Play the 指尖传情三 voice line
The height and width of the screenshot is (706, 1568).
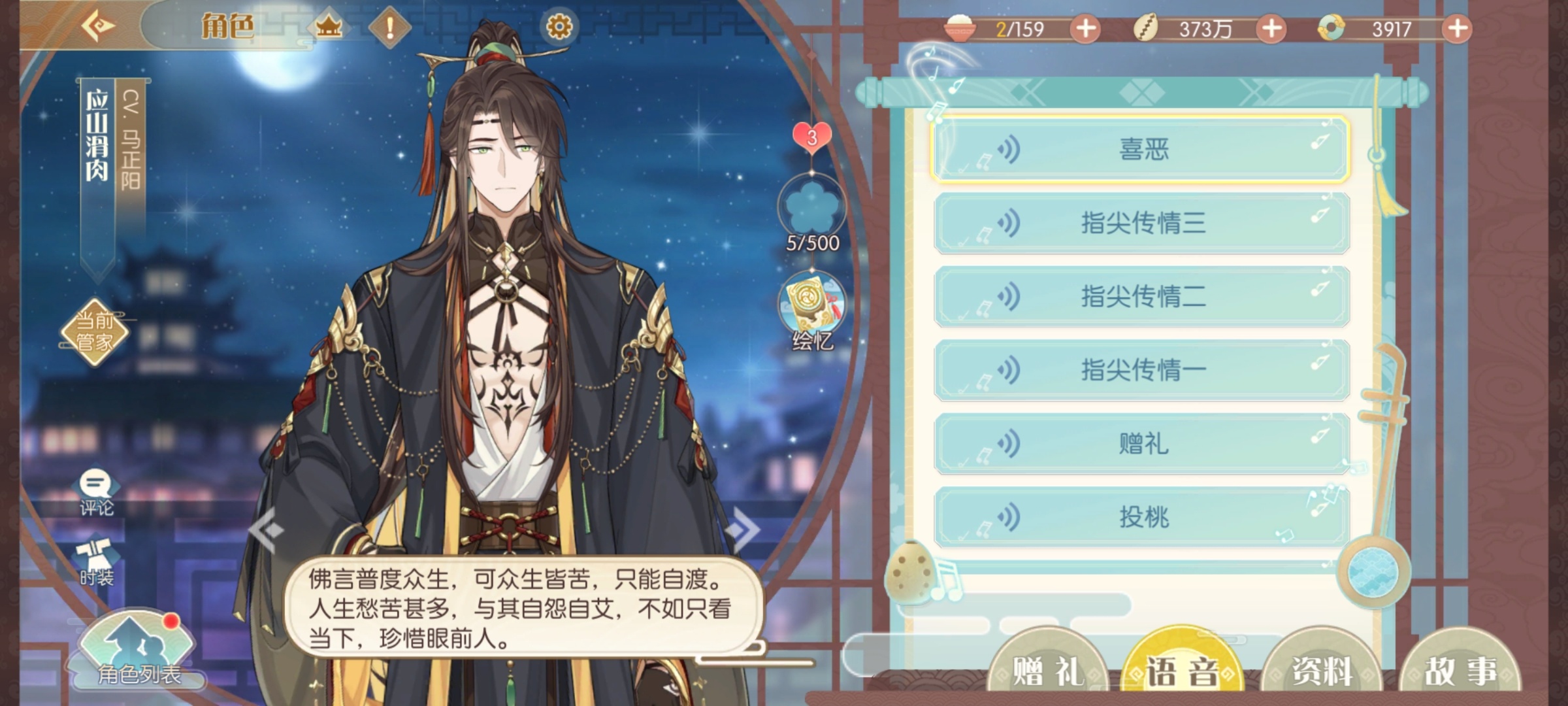pos(1141,223)
